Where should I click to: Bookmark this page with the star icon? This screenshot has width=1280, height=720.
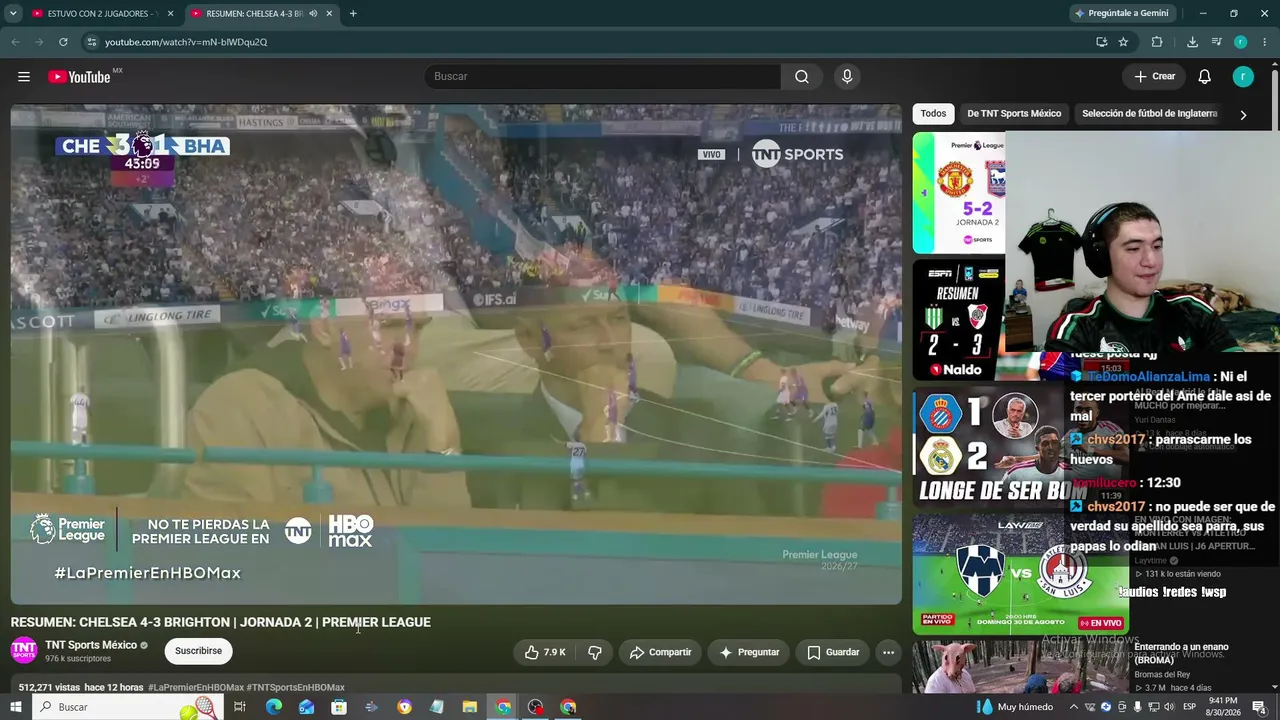point(1123,42)
